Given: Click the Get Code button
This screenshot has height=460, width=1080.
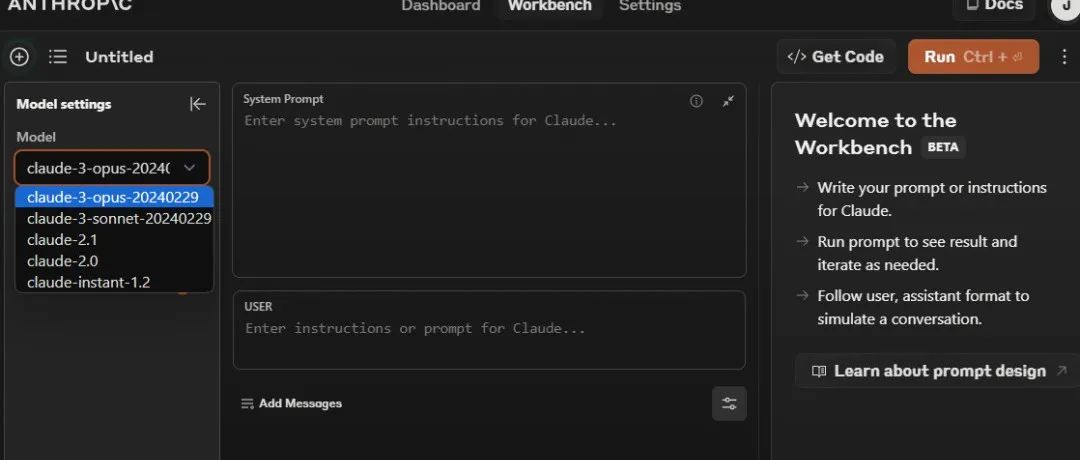Looking at the screenshot, I should pyautogui.click(x=836, y=57).
